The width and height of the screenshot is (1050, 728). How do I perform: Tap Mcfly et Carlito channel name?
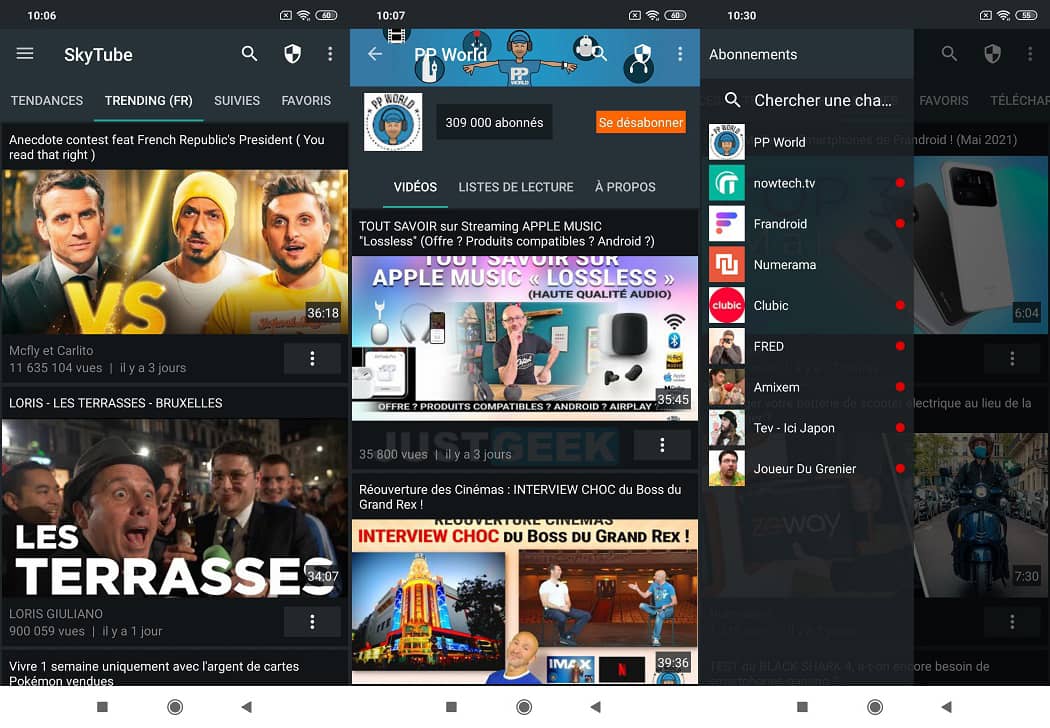(51, 350)
